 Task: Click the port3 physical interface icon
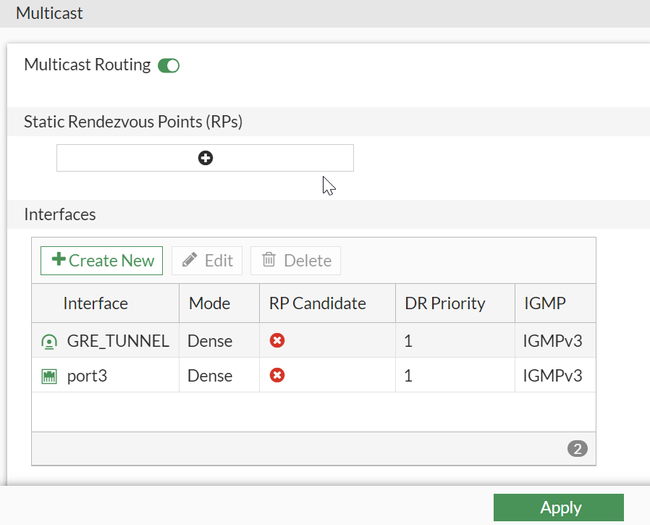click(49, 377)
